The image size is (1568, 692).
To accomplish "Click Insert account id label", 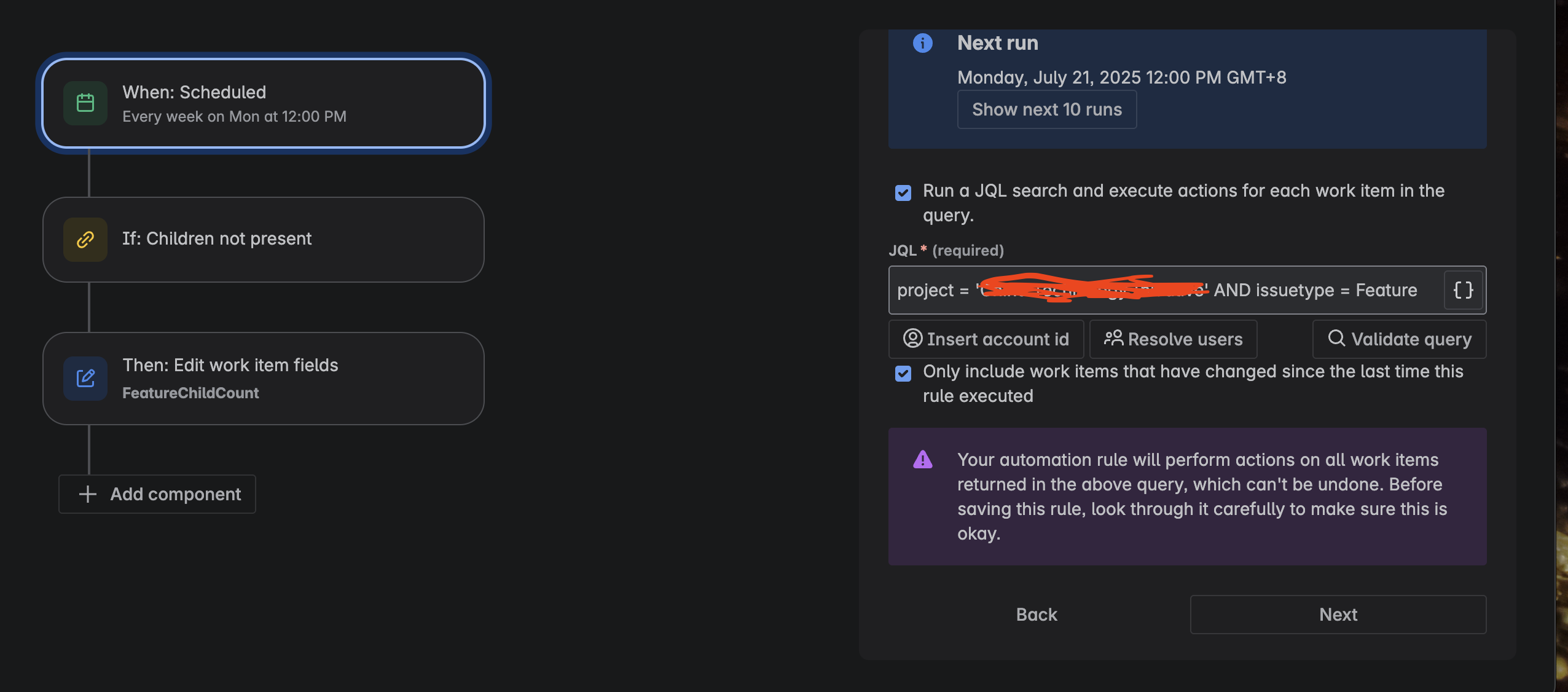I will tap(998, 339).
